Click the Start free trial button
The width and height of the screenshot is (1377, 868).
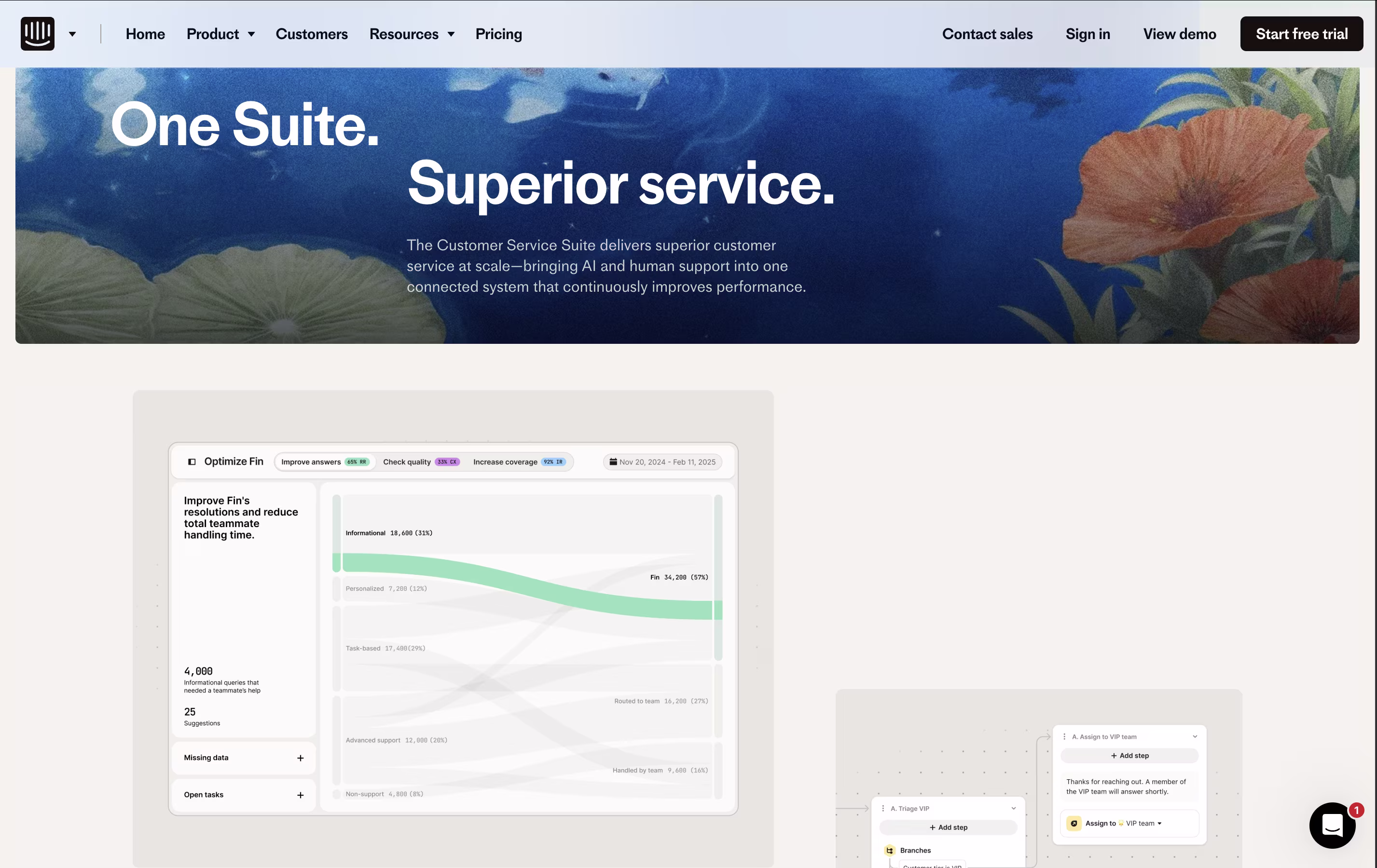click(1302, 34)
